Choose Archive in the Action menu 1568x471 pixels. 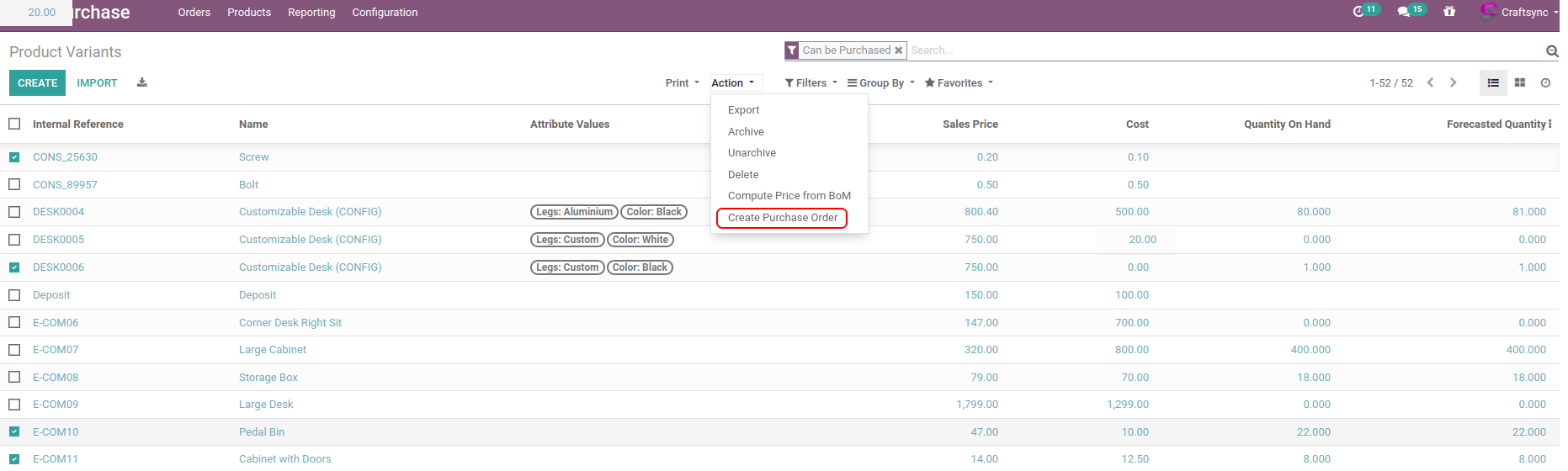coord(746,132)
